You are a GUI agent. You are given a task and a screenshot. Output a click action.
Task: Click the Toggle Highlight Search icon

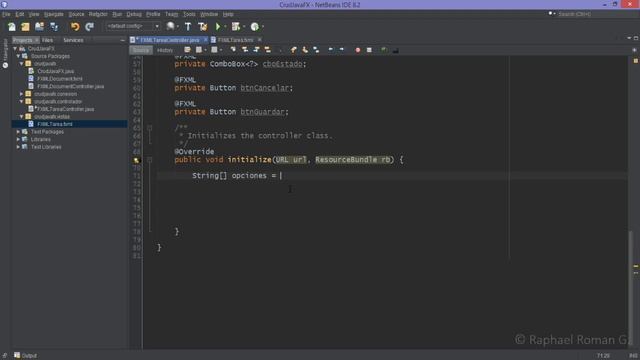pos(268,50)
